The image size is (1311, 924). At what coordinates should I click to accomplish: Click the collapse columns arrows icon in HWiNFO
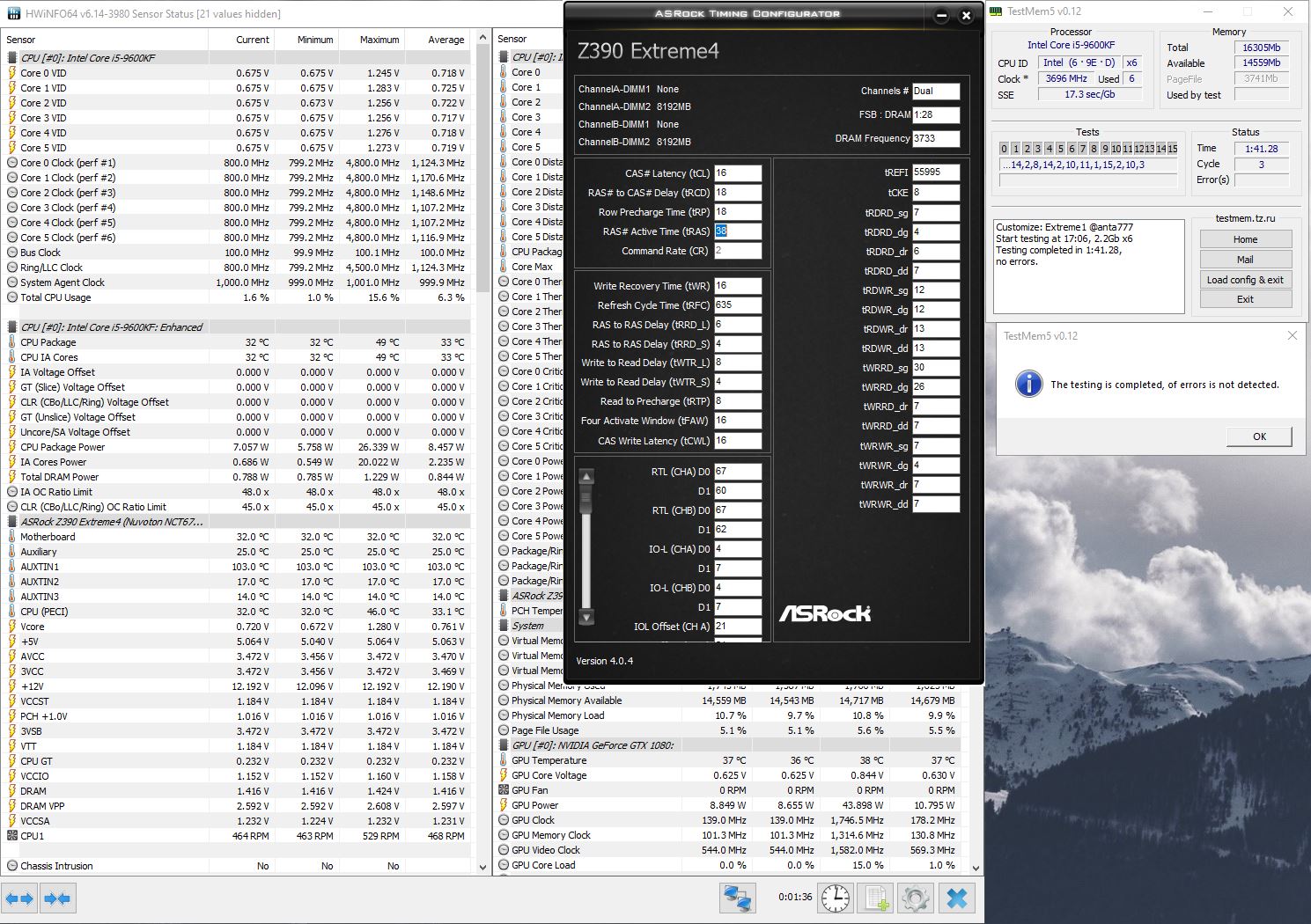(x=57, y=898)
